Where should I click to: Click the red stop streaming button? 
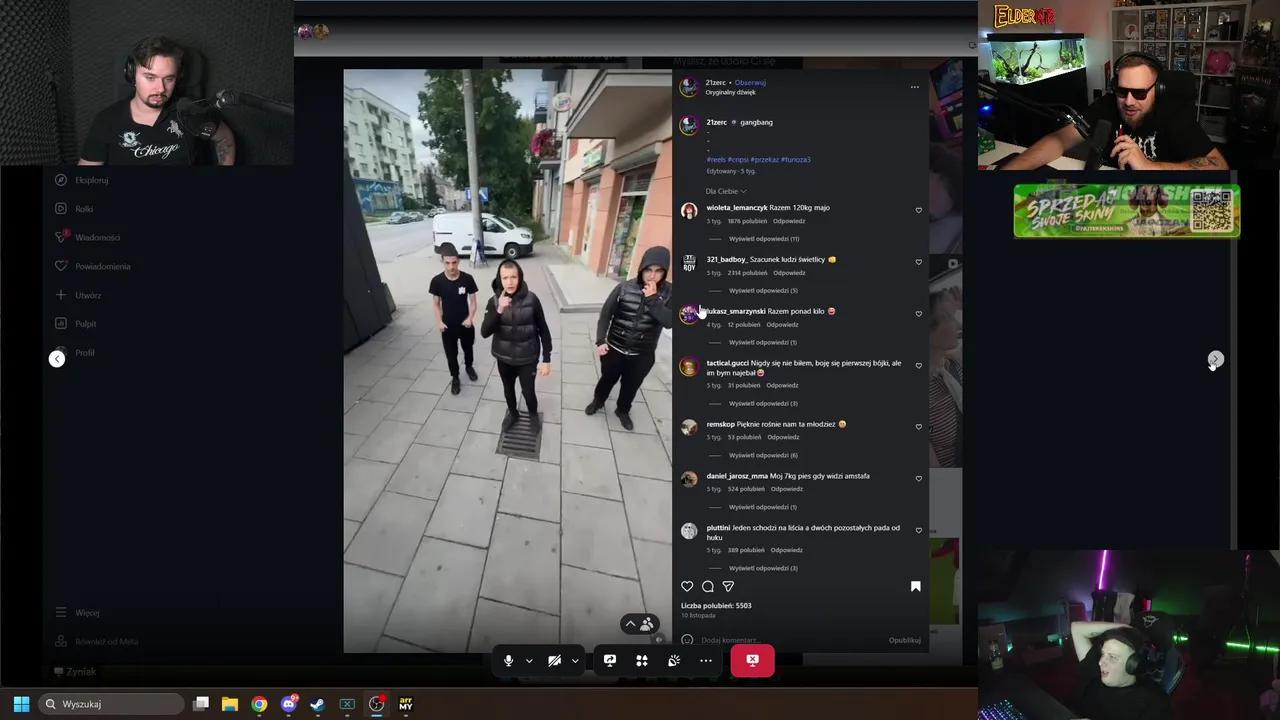click(752, 660)
